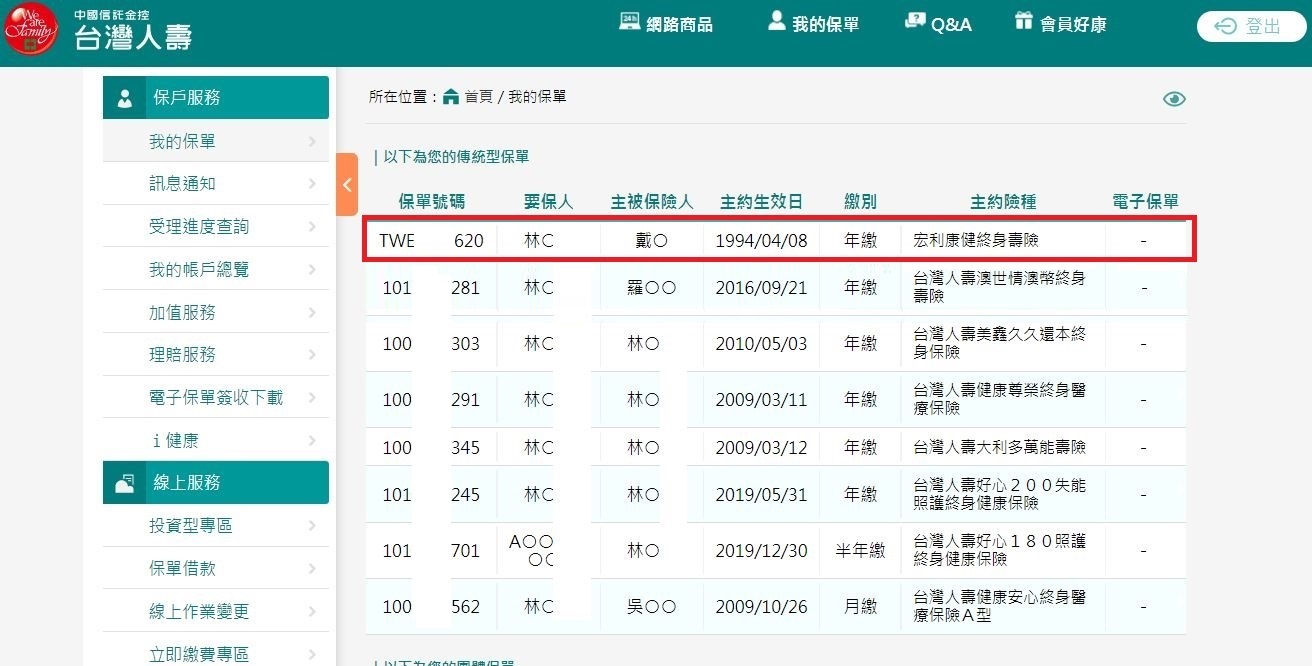The image size is (1312, 666).
Task: Click the 保戶服務 person icon in sidebar
Action: (x=125, y=98)
